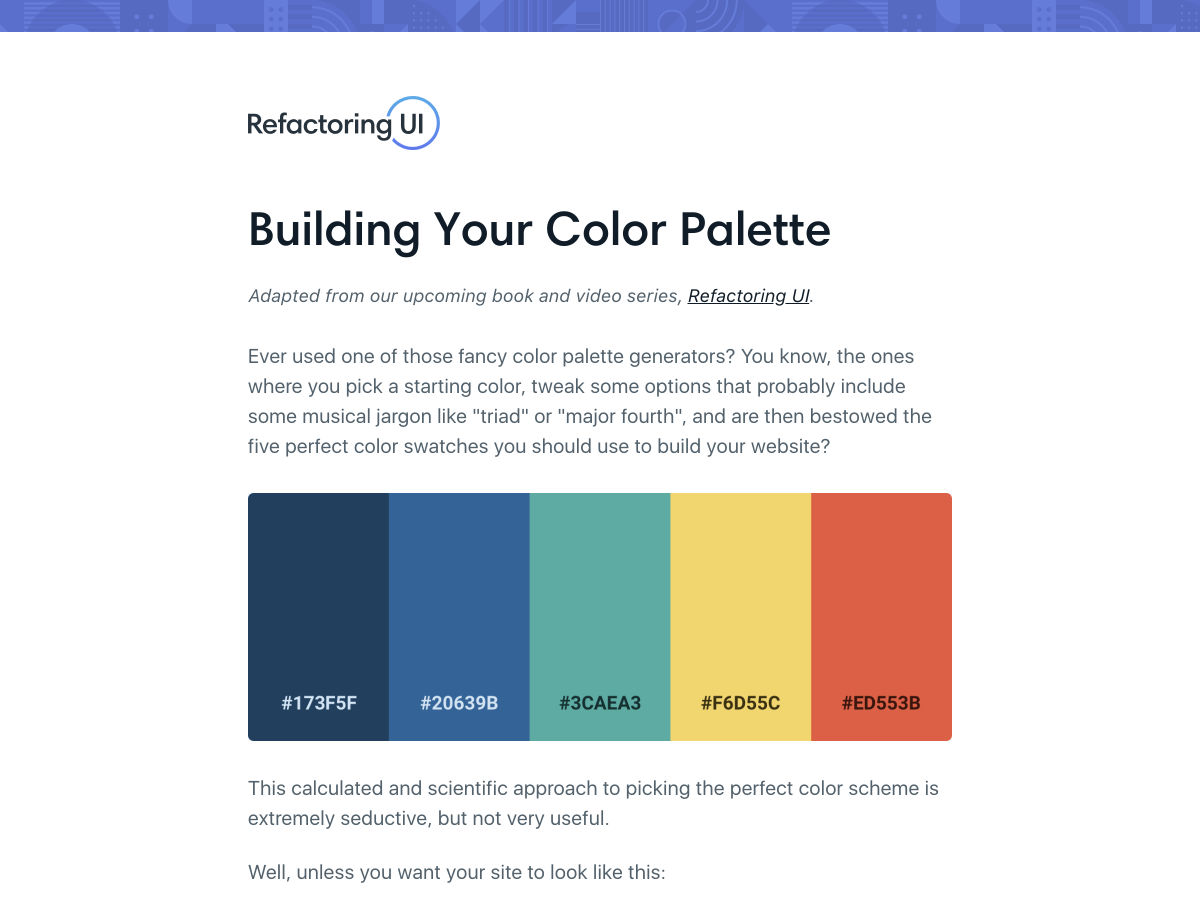Click the Building Your Color Palette heading
Screen dimensions: 1200x900
click(x=539, y=230)
